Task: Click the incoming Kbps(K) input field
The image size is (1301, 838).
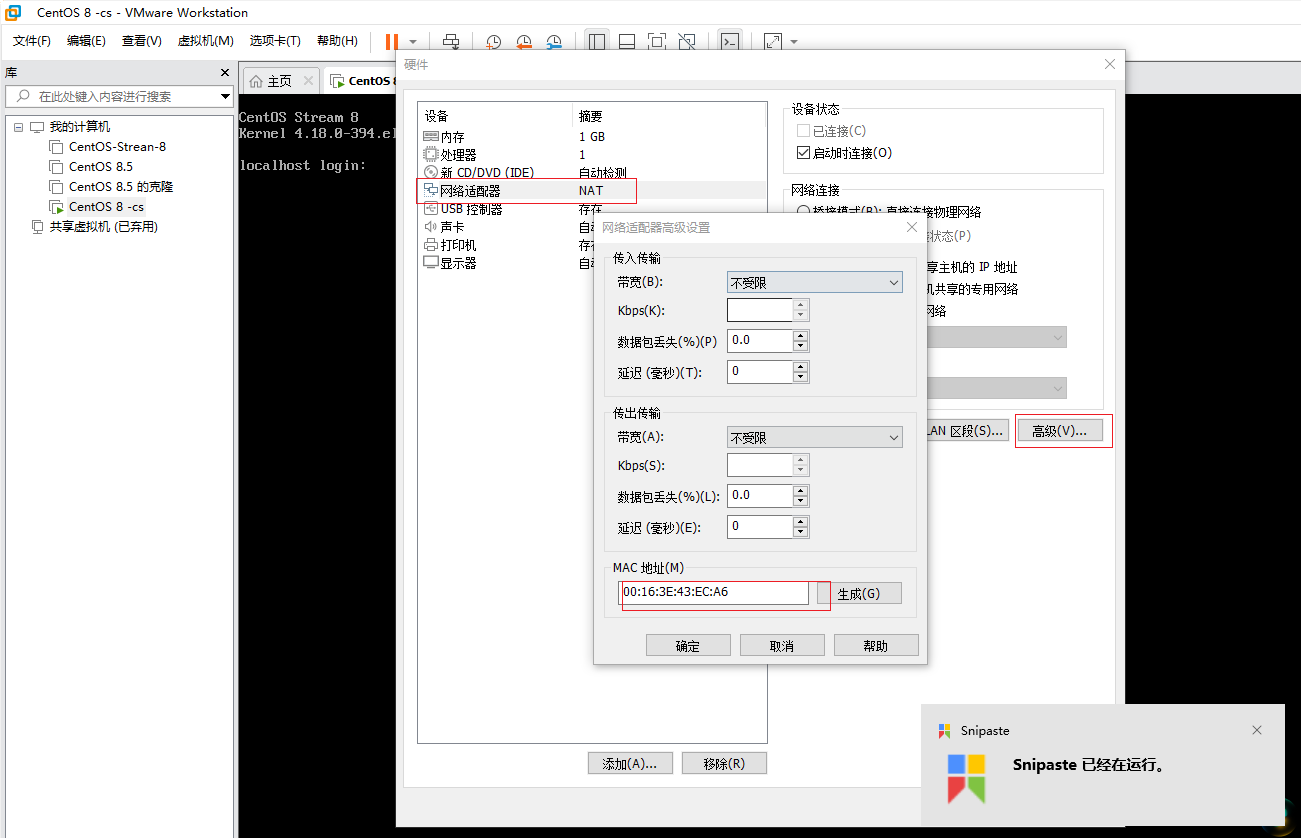Action: click(760, 310)
